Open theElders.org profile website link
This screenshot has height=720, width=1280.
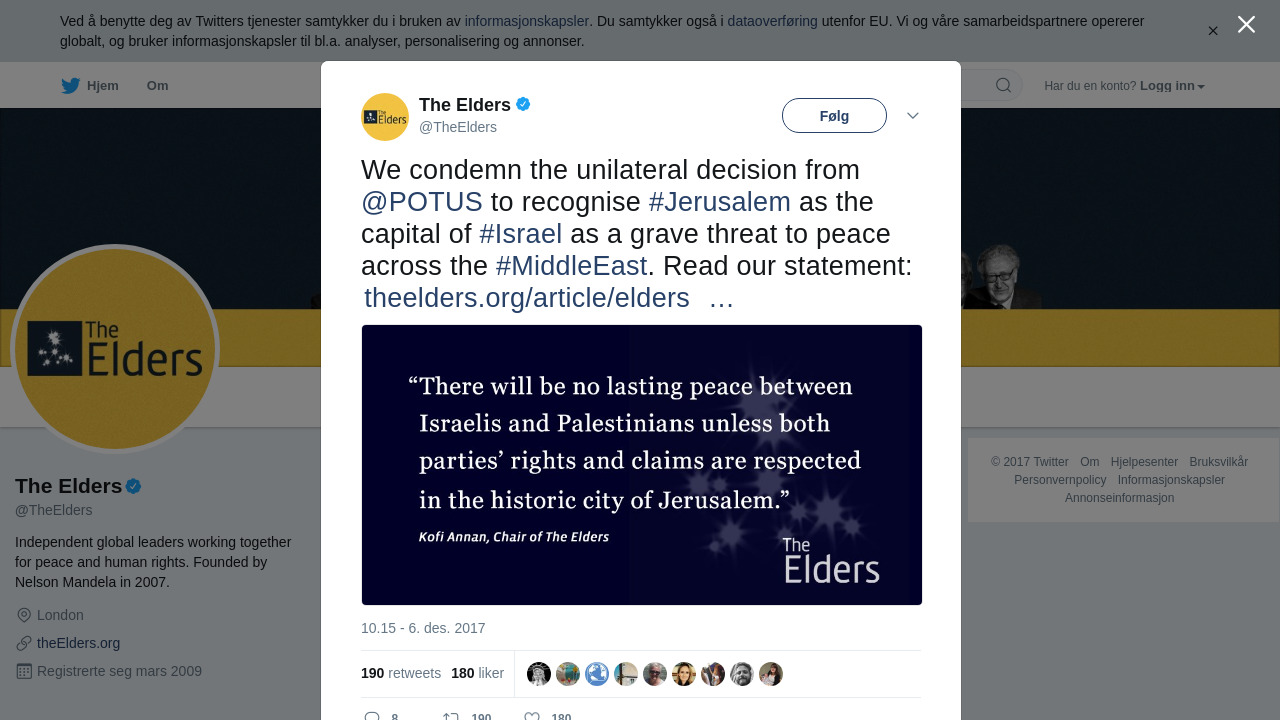click(78, 643)
